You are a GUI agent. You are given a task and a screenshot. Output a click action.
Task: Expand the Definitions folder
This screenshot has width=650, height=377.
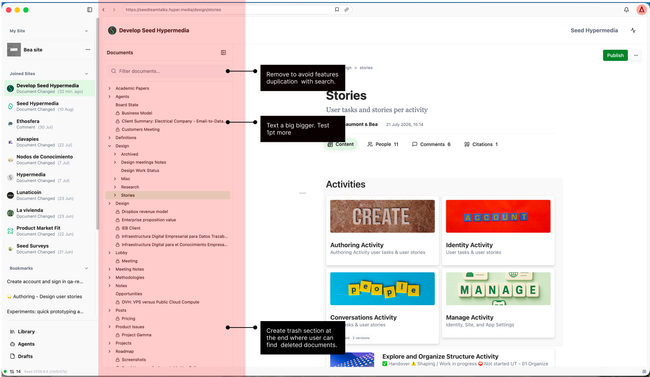110,138
